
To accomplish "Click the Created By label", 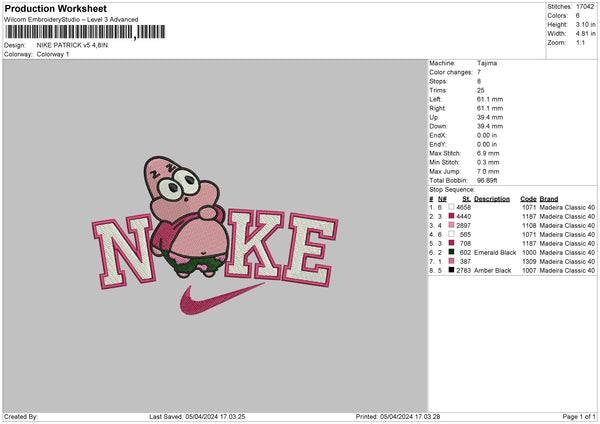I will [21, 417].
